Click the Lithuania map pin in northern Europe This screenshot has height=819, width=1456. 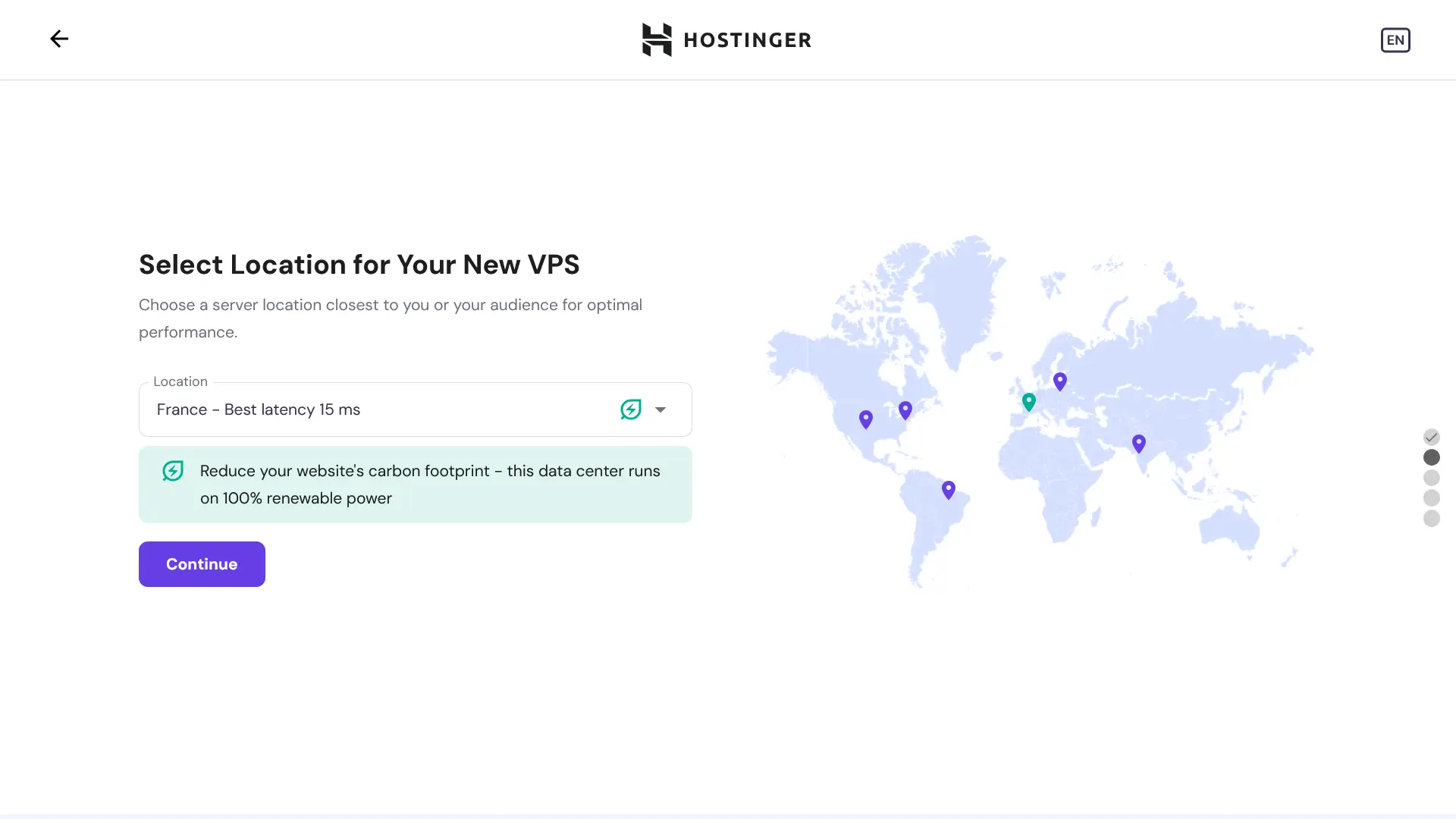coord(1059,381)
